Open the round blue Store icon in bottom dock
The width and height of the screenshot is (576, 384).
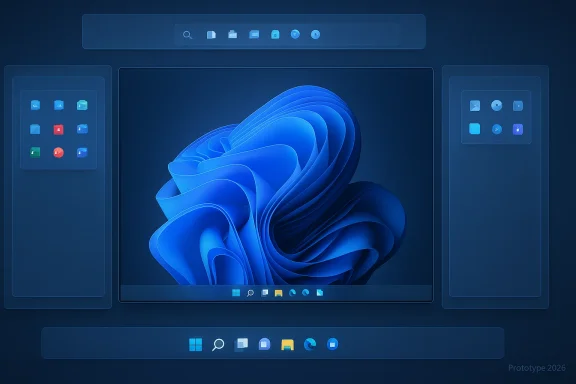[332, 344]
